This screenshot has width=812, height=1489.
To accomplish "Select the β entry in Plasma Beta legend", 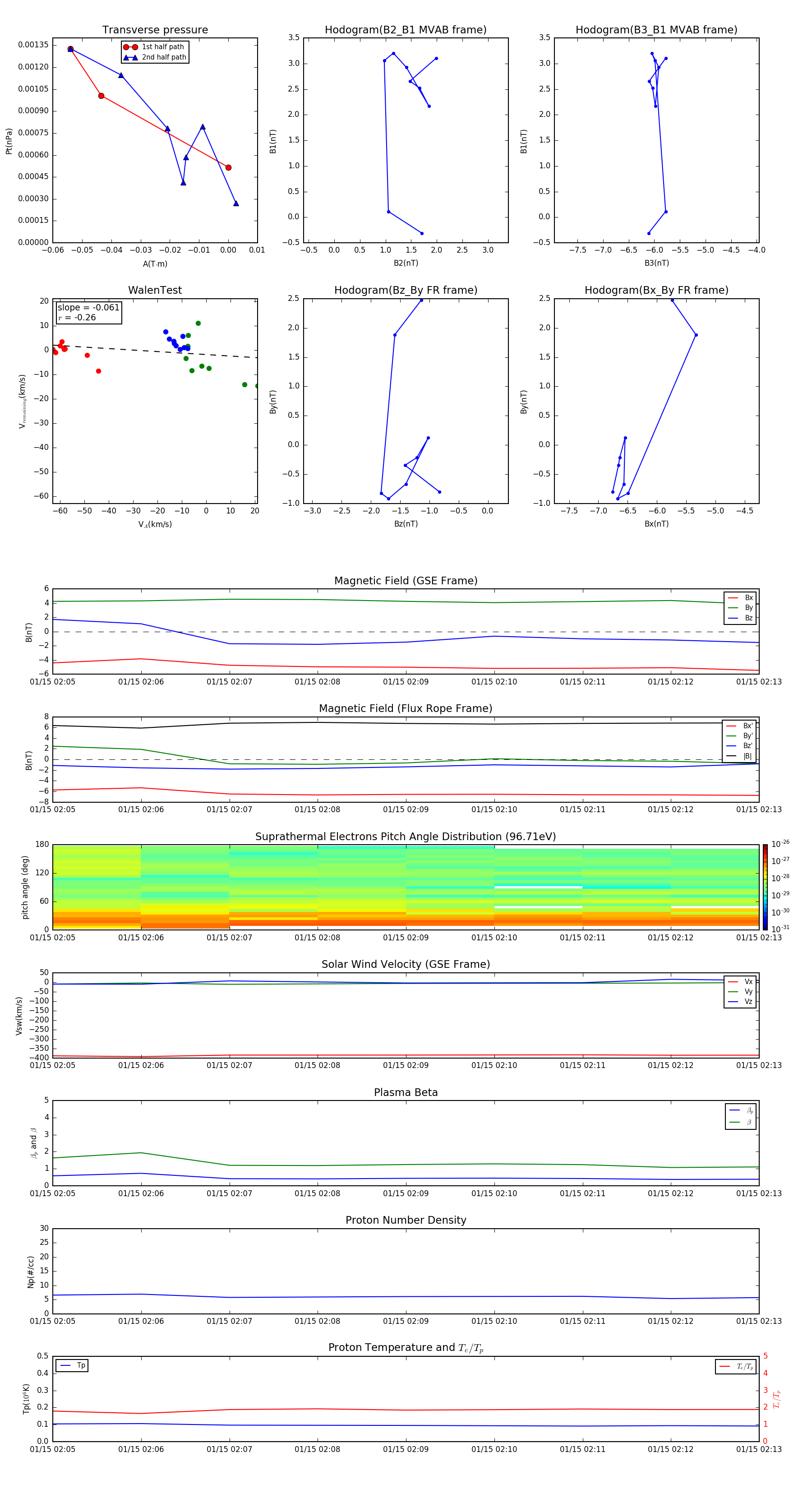I will [x=741, y=1122].
